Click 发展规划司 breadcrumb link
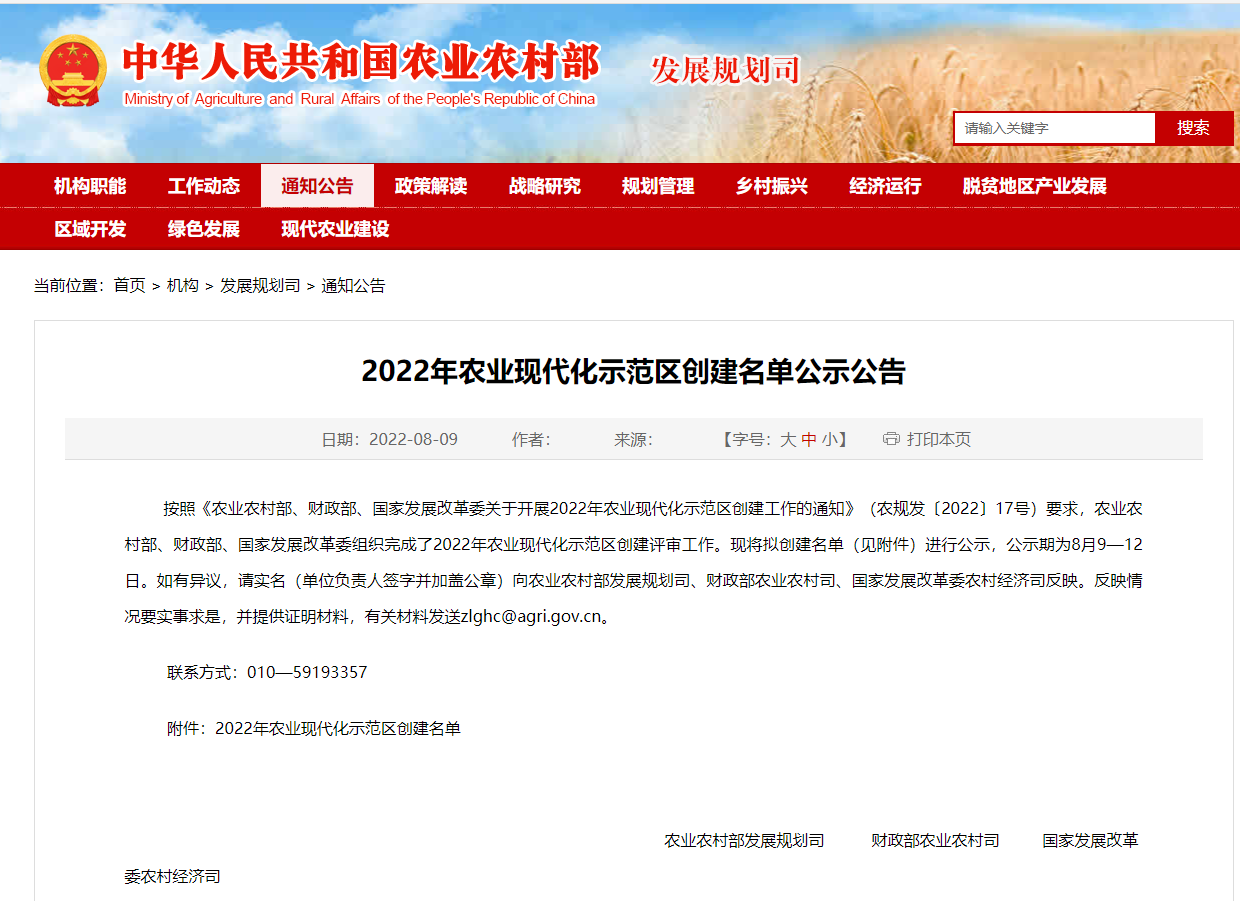 [260, 286]
